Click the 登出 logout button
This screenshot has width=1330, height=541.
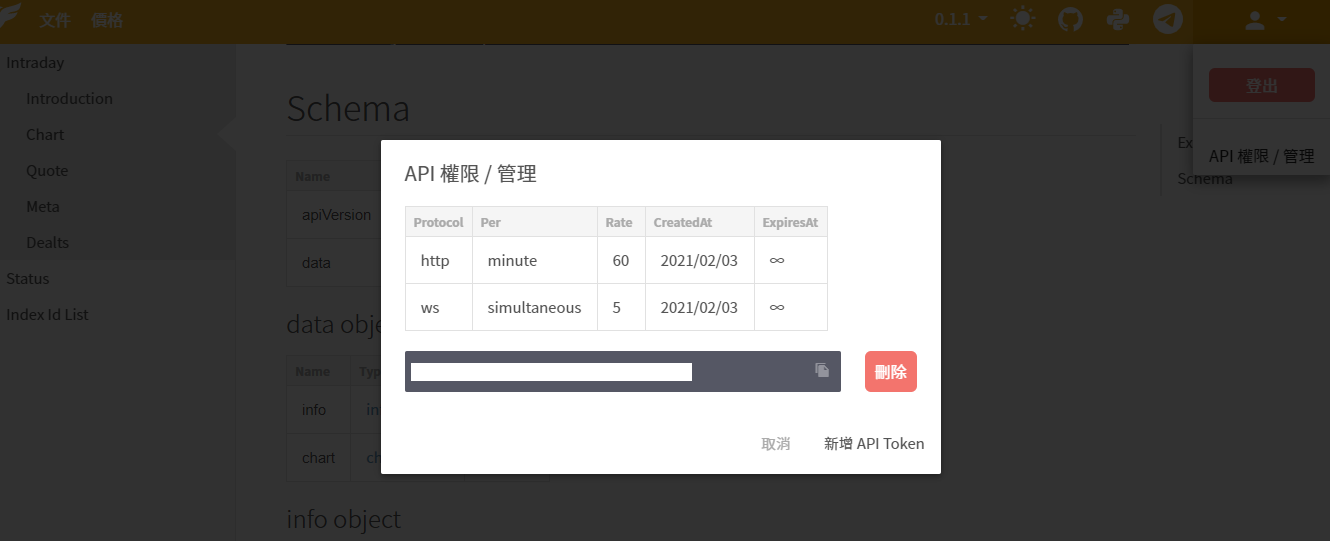tap(1262, 86)
